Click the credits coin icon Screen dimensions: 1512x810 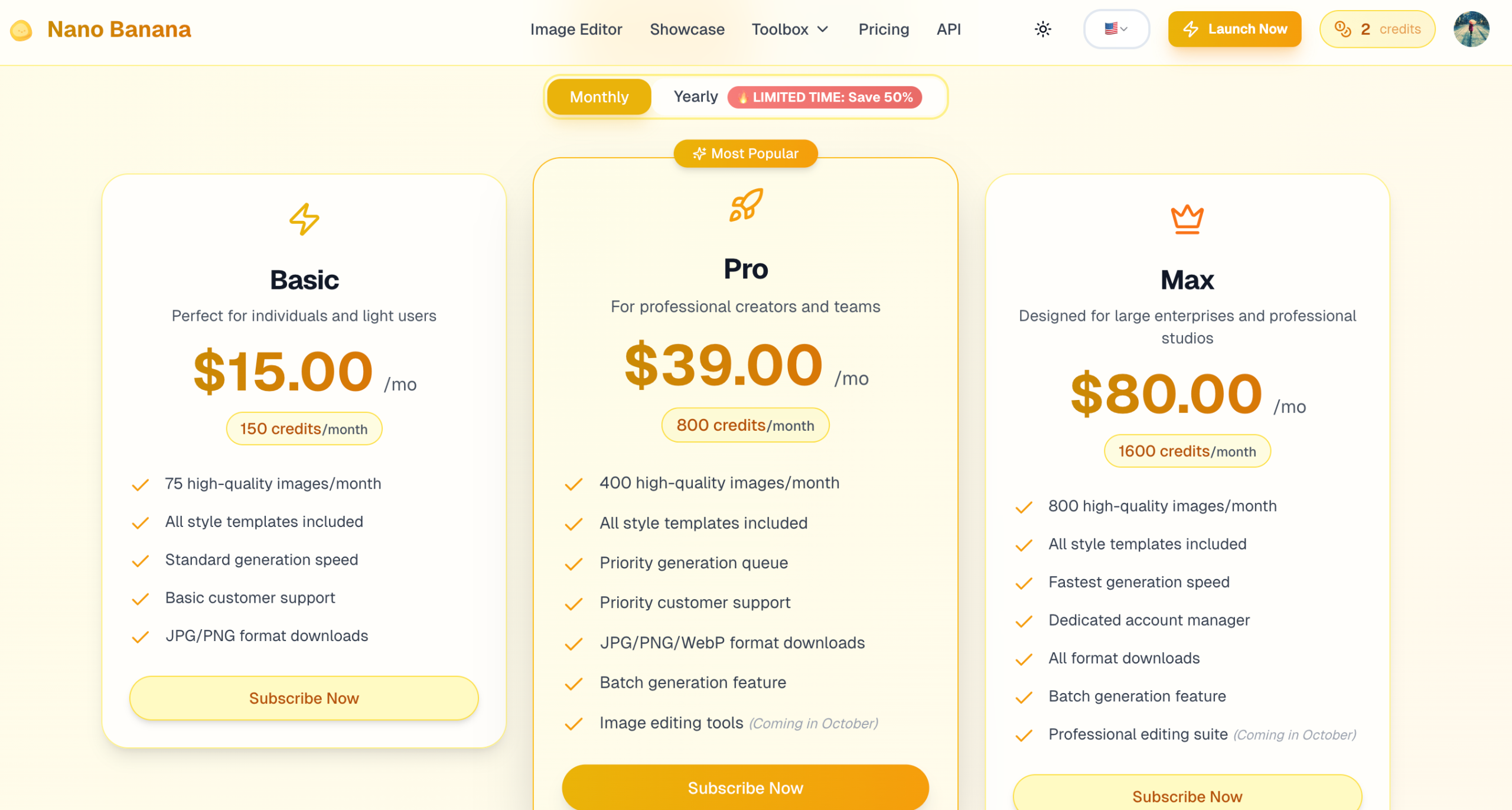(1342, 29)
